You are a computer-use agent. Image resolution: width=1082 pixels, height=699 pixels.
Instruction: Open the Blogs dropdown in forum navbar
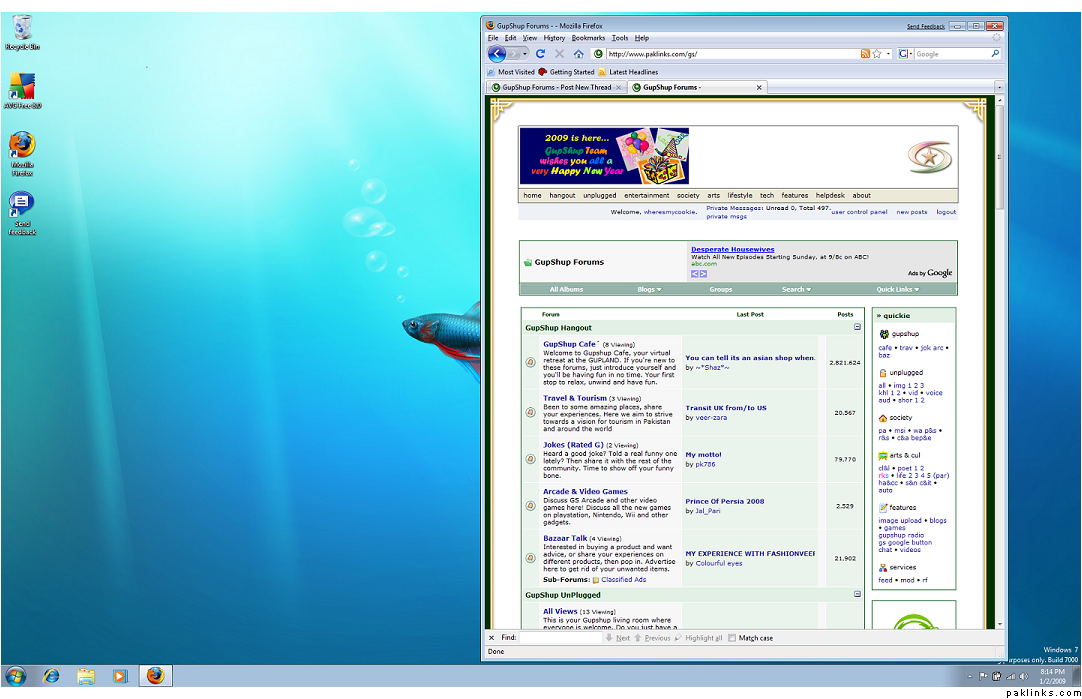(649, 290)
